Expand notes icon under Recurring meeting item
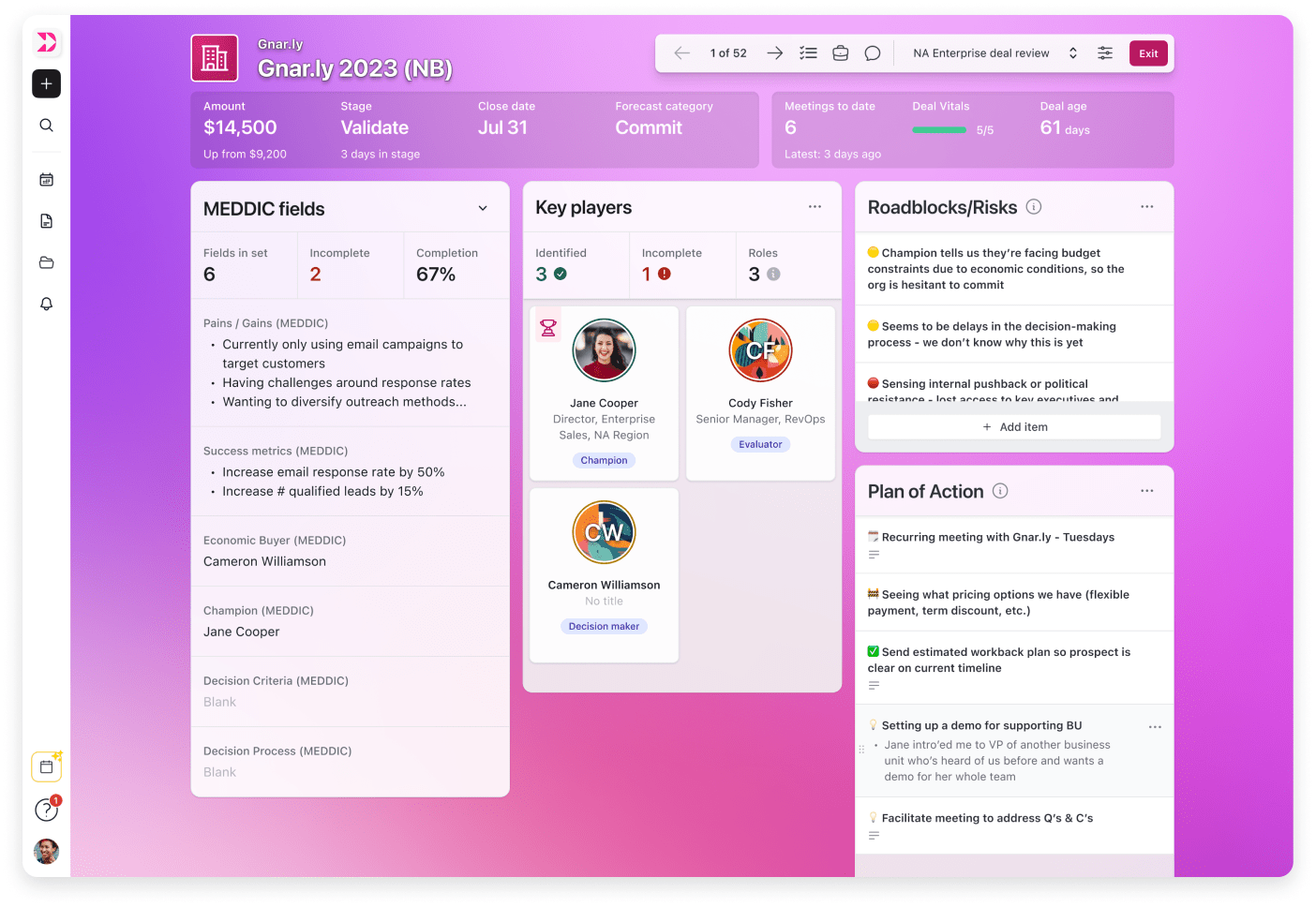This screenshot has height=907, width=1316. click(x=874, y=555)
